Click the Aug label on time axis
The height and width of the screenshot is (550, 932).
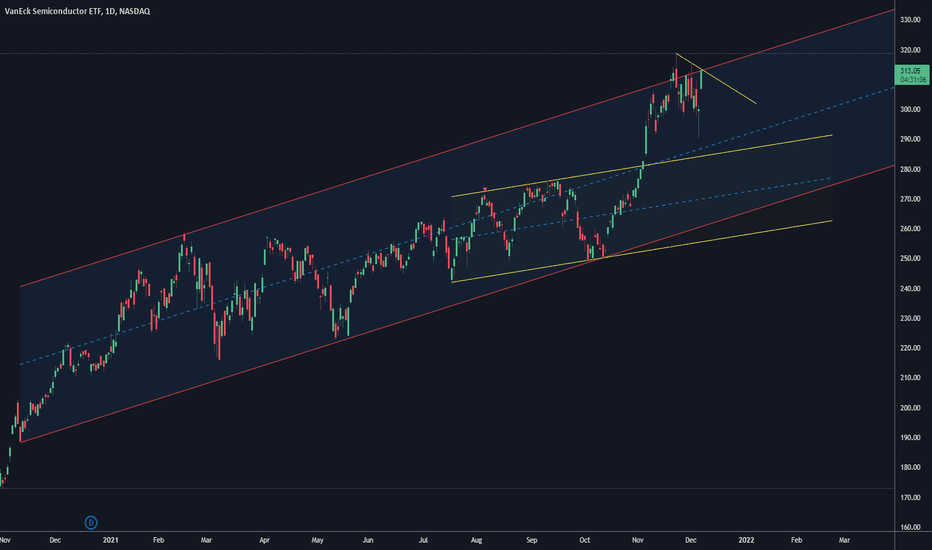[476, 540]
